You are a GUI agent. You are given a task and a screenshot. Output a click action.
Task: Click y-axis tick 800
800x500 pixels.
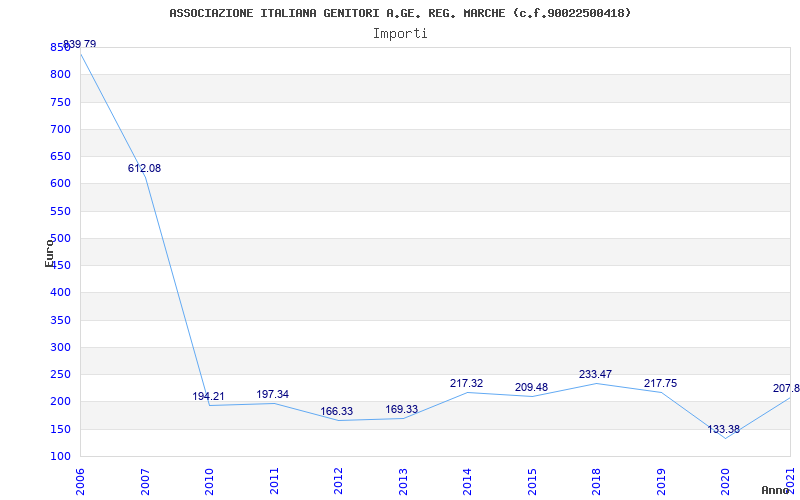(60, 74)
